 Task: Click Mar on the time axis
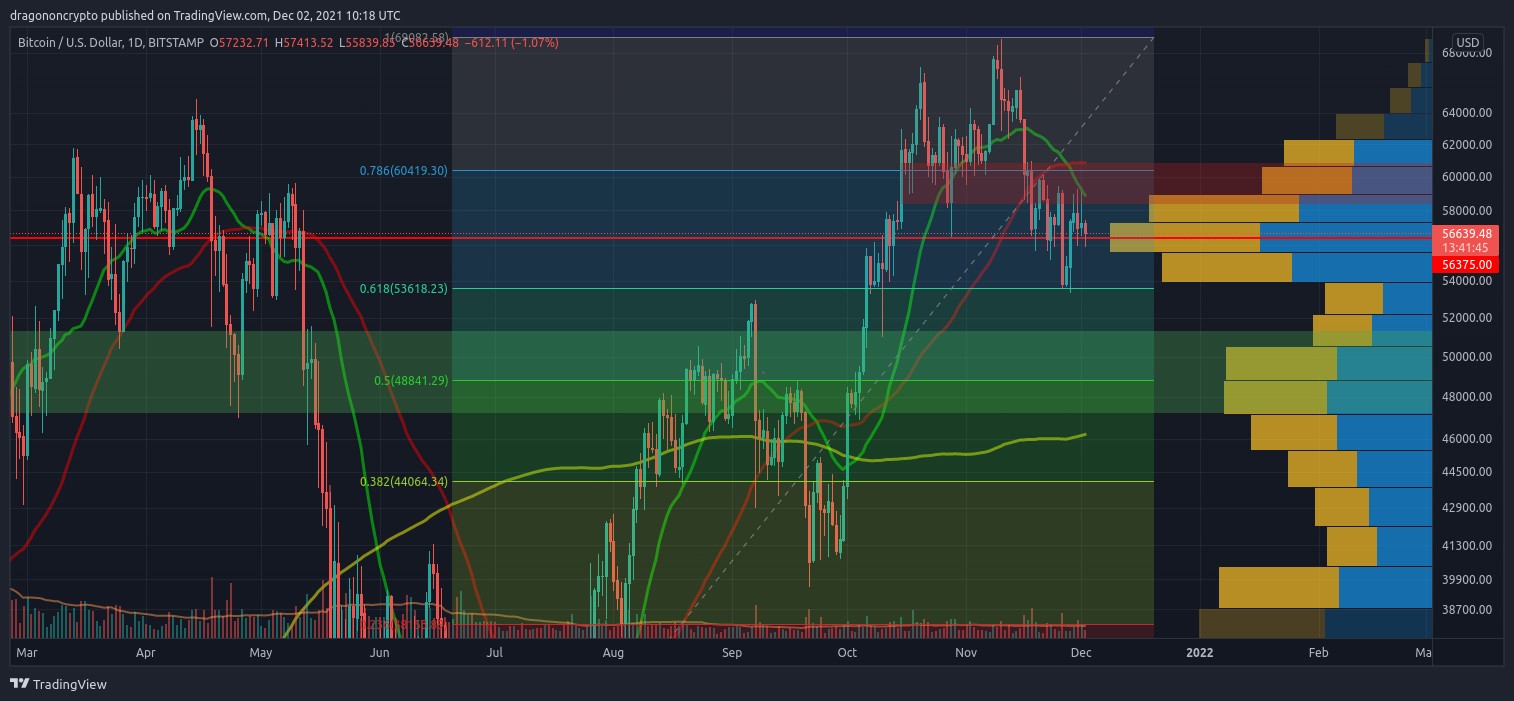[27, 653]
